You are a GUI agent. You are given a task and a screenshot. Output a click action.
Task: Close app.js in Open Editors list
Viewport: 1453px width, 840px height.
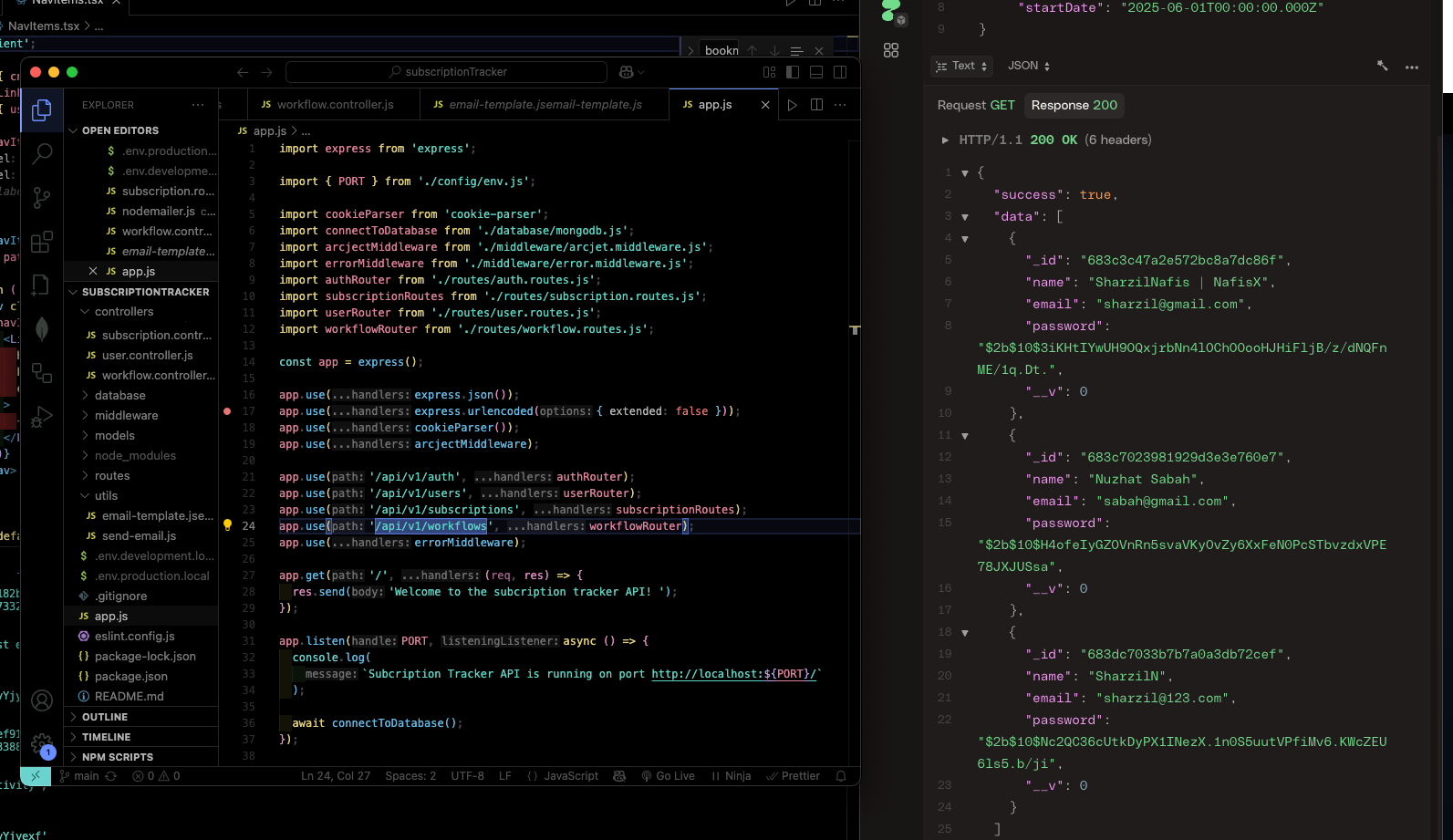(93, 271)
